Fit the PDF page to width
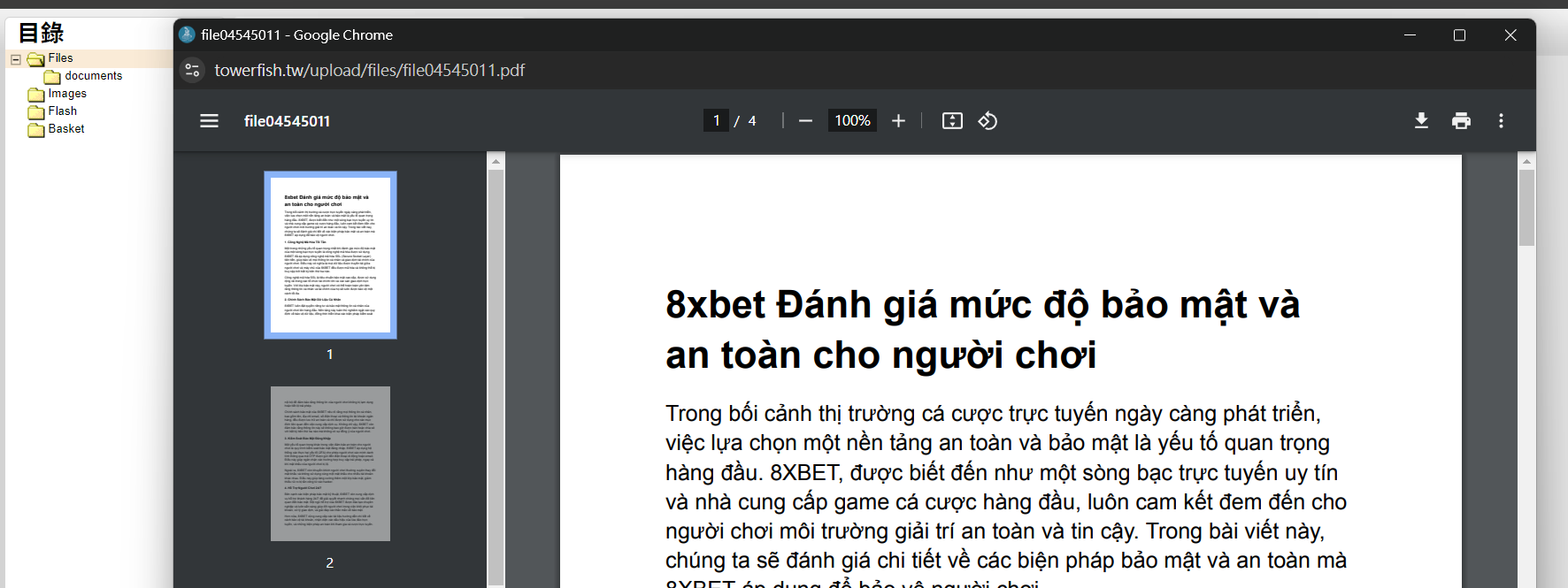Screen dimensions: 1568x588 click(952, 121)
